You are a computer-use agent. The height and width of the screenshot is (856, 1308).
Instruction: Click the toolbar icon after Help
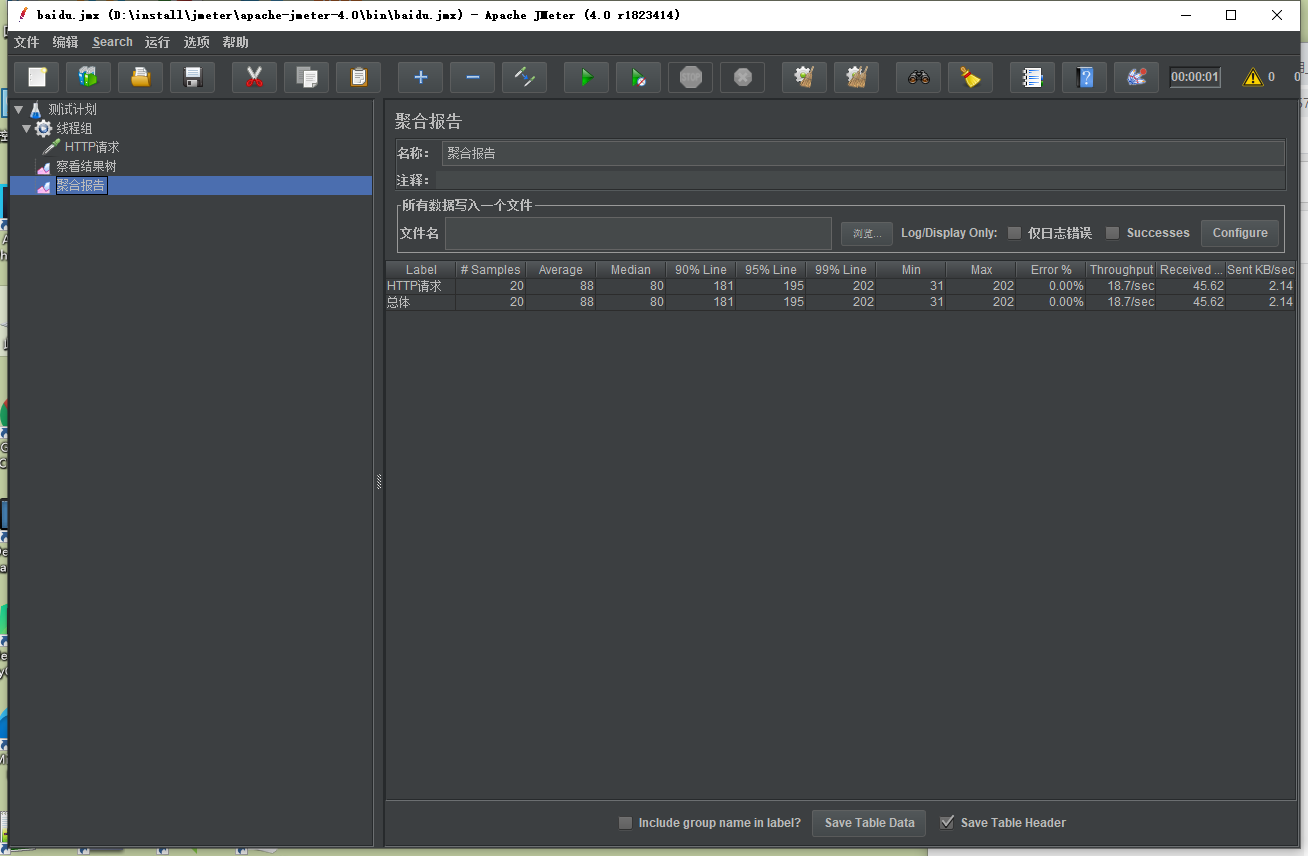coord(1137,77)
